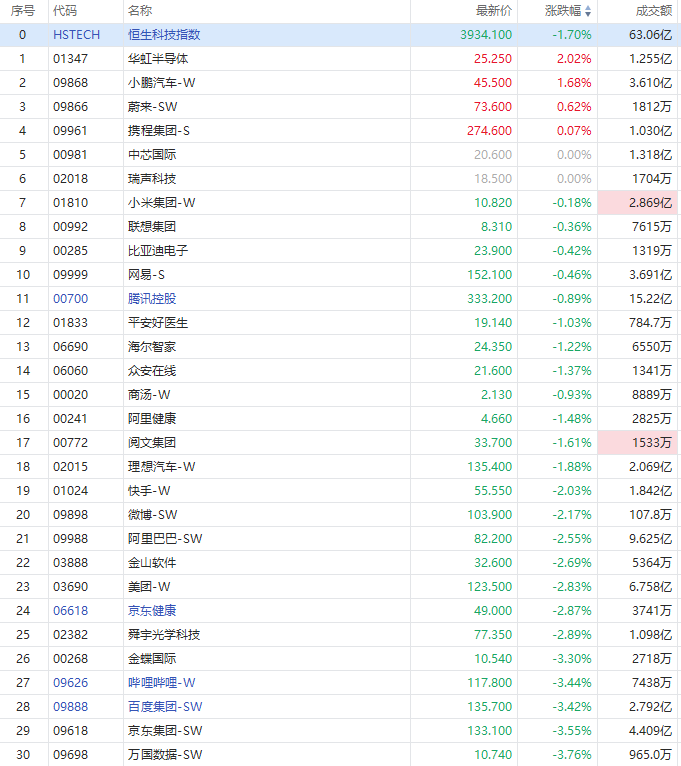Click the -3.76% change value
This screenshot has height=766, width=681.
(x=572, y=754)
